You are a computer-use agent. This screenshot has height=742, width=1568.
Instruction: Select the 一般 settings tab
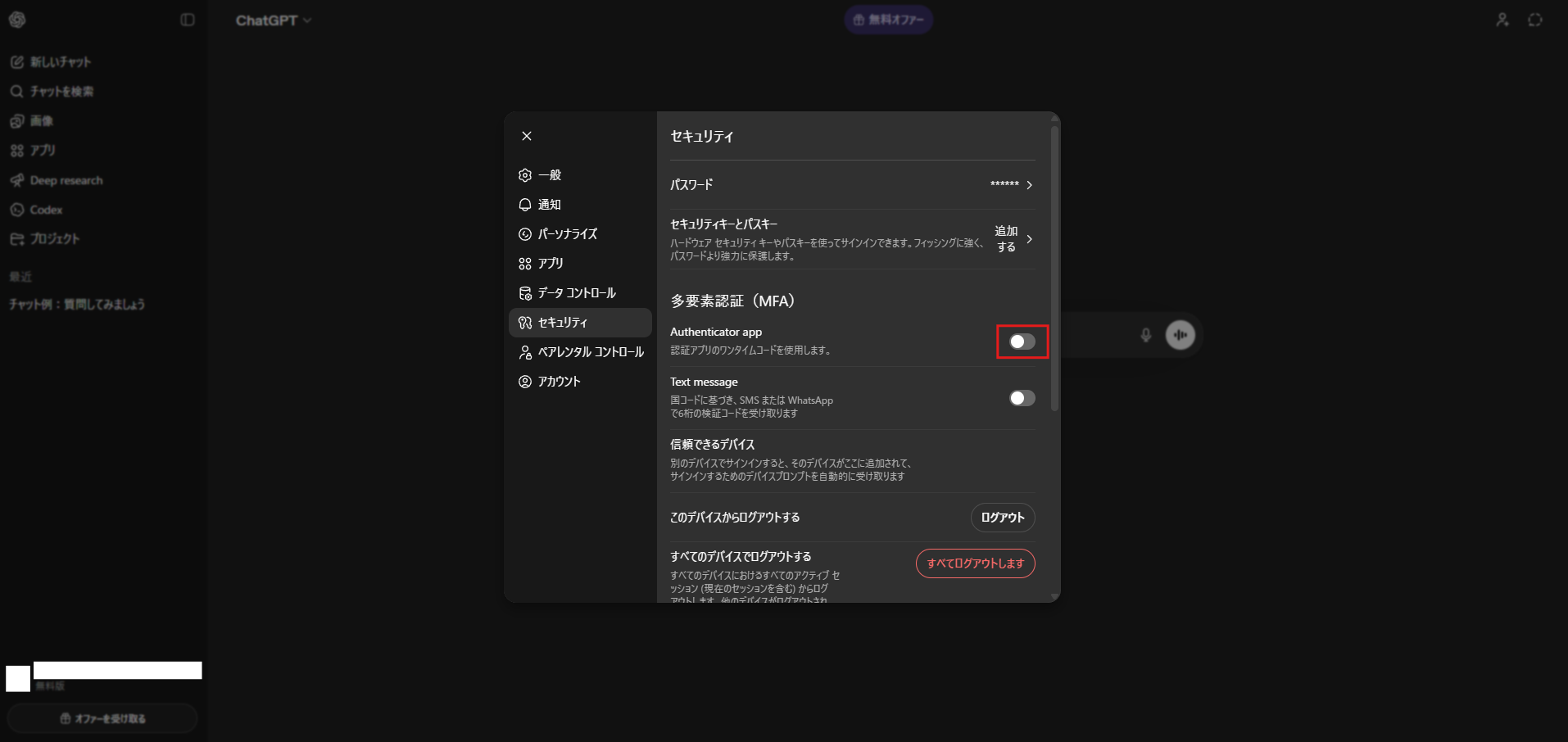(549, 175)
